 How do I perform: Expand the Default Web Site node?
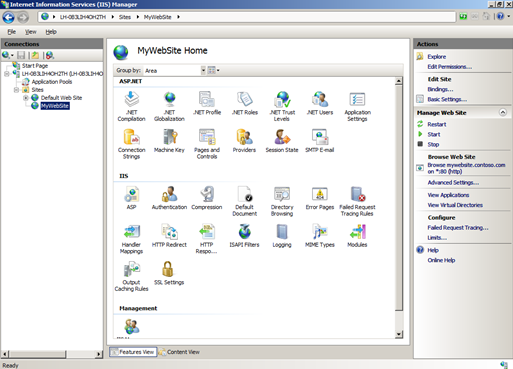[26, 98]
